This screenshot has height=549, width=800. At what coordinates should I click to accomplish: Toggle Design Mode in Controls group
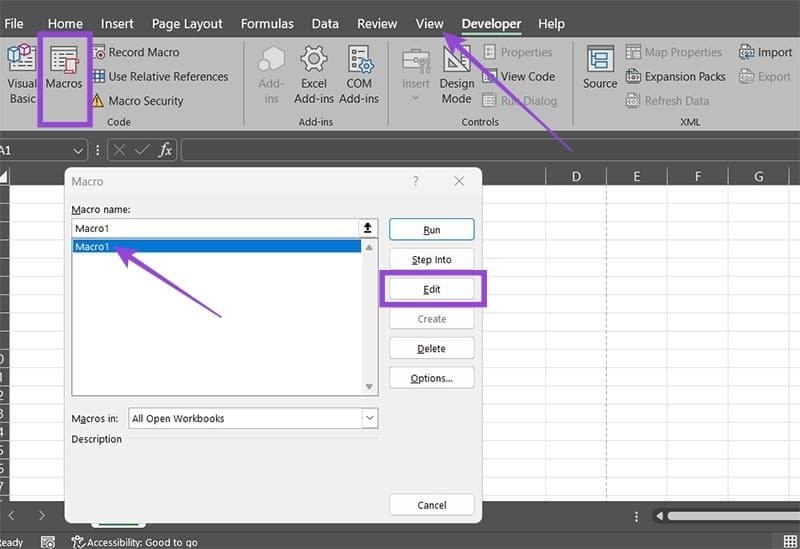click(x=457, y=73)
